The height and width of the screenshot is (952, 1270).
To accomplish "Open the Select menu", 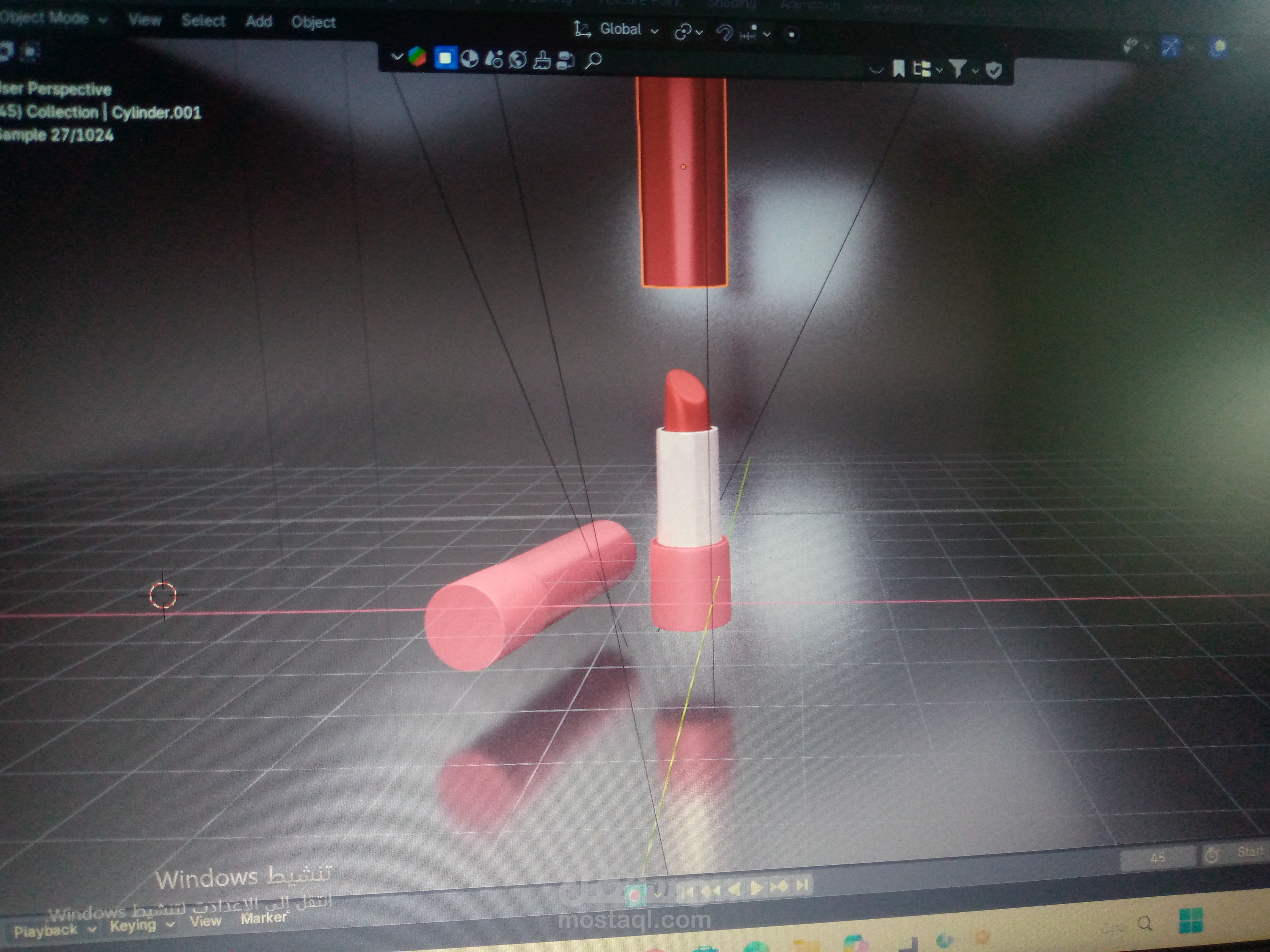I will 203,21.
